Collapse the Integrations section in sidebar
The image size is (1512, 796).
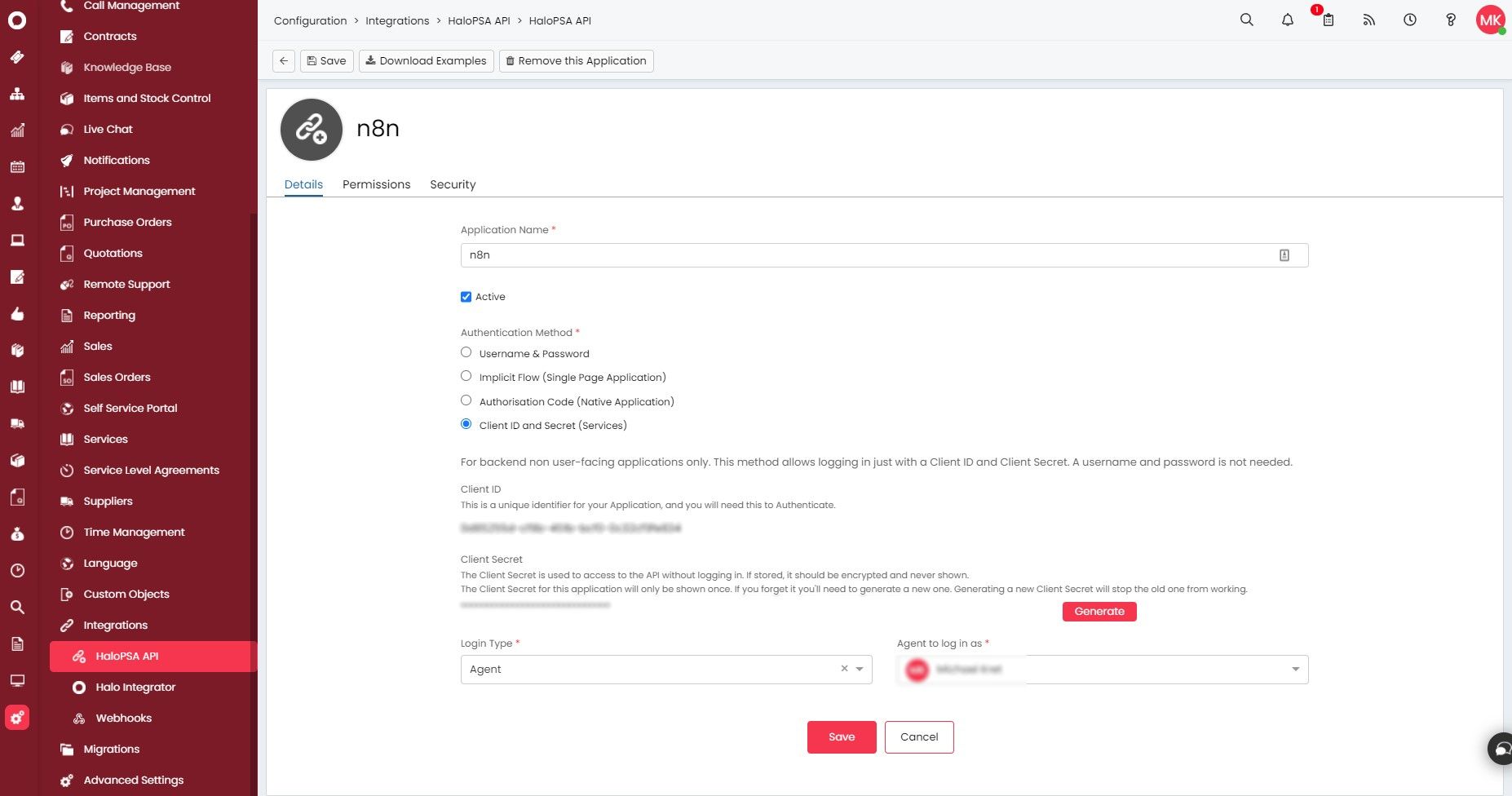115,625
